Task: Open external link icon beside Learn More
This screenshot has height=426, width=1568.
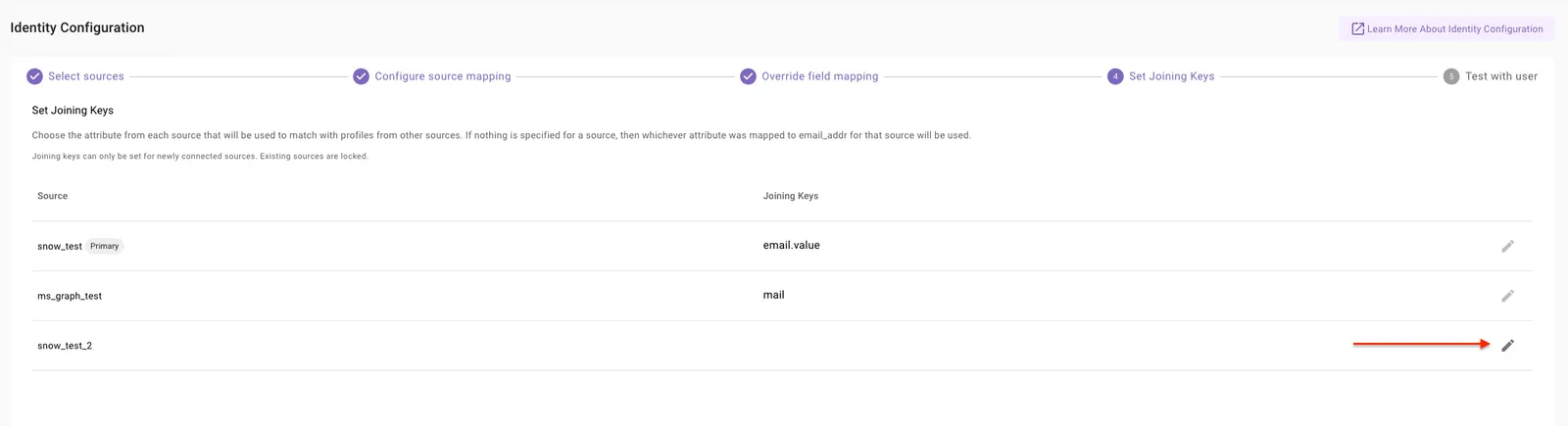Action: (x=1357, y=29)
